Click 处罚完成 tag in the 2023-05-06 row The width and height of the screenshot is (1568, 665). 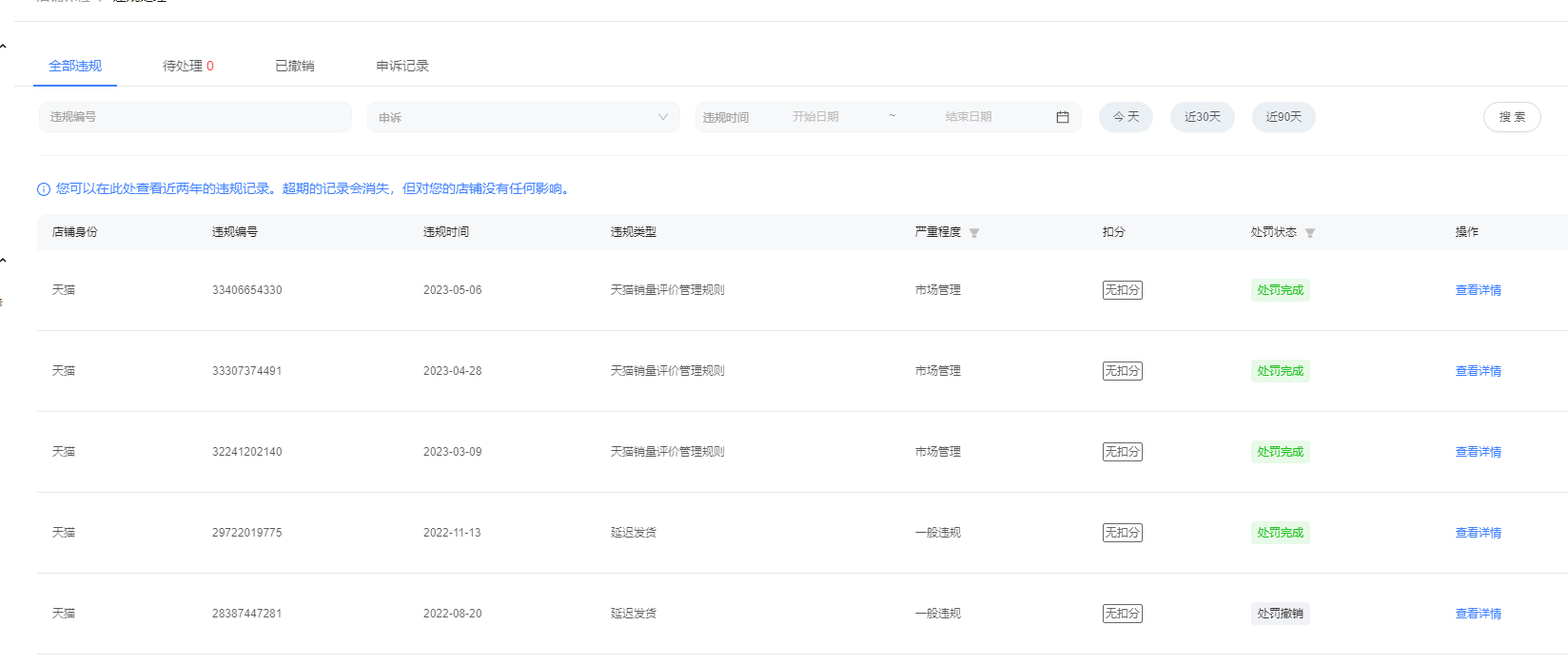(1281, 290)
